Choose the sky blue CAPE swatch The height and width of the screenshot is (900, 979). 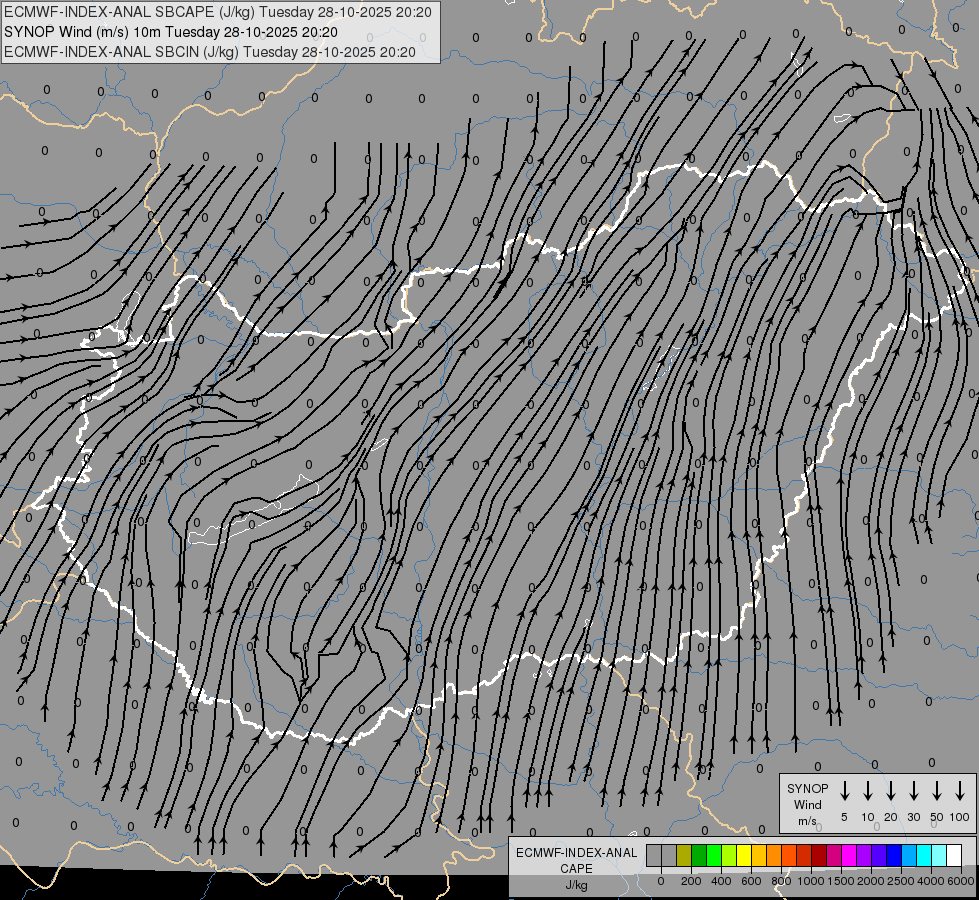(x=909, y=855)
